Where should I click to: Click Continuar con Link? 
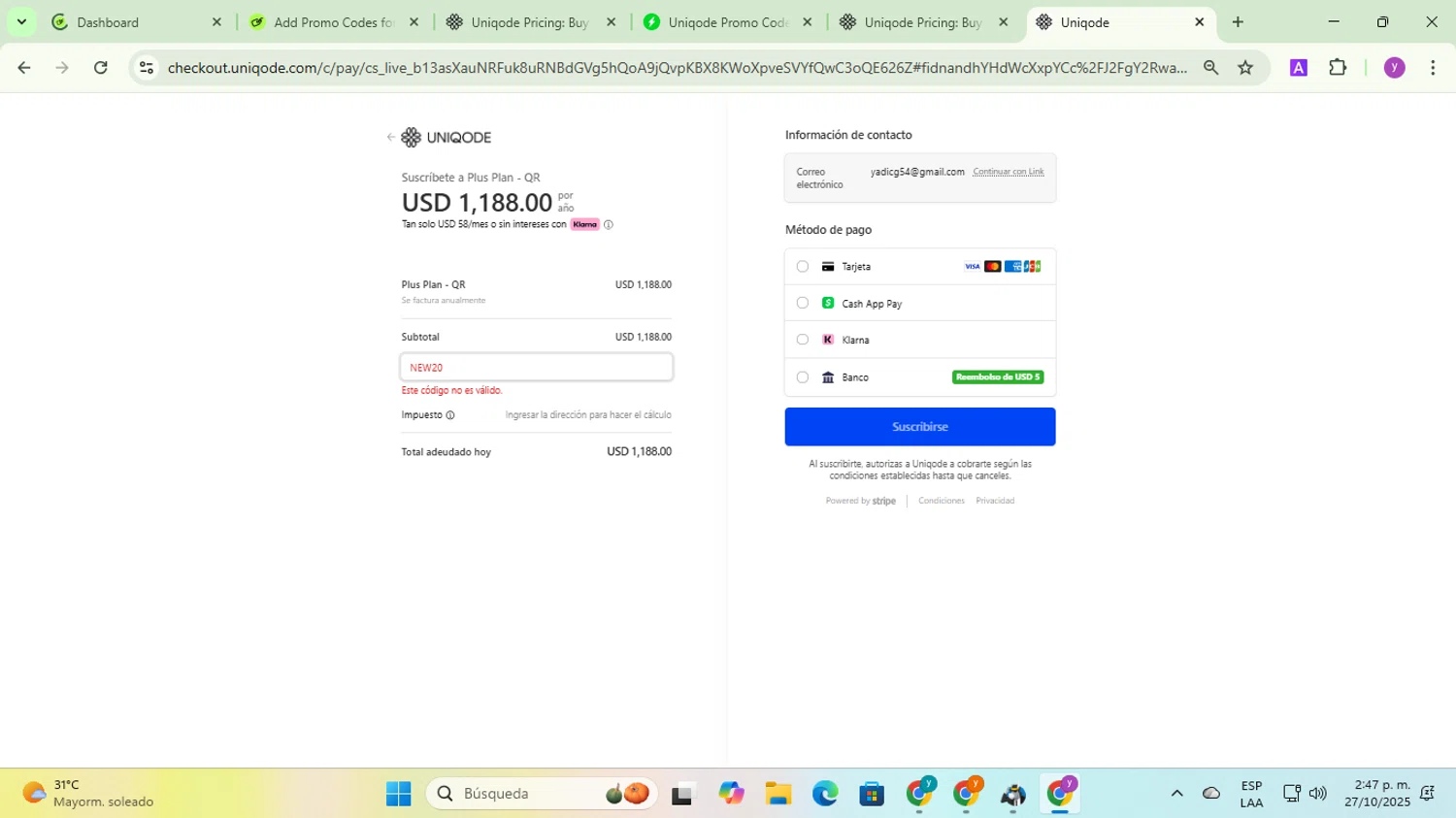pyautogui.click(x=1009, y=172)
